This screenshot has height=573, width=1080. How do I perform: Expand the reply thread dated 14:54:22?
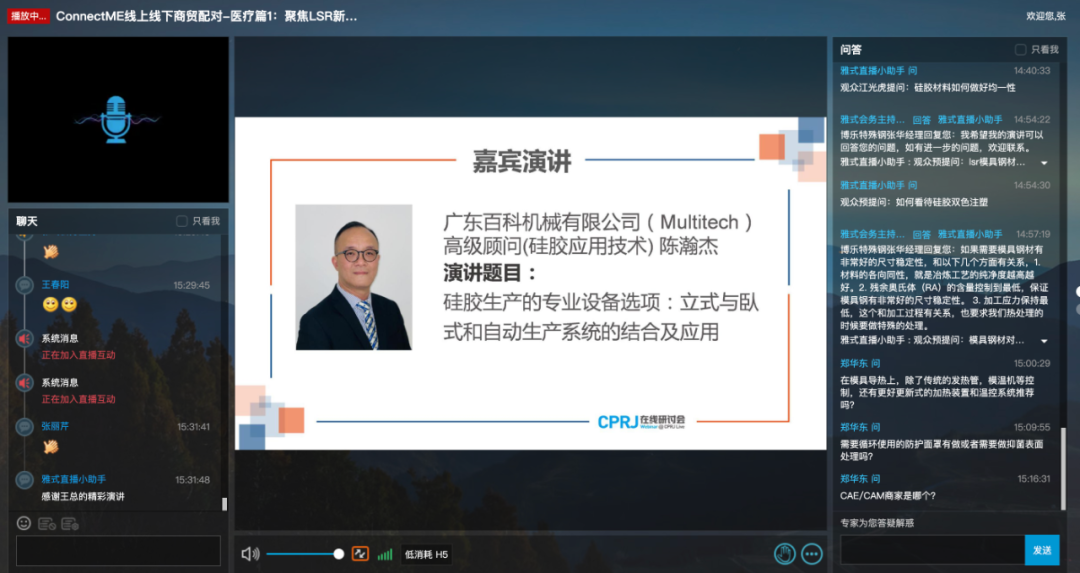(x=1045, y=163)
